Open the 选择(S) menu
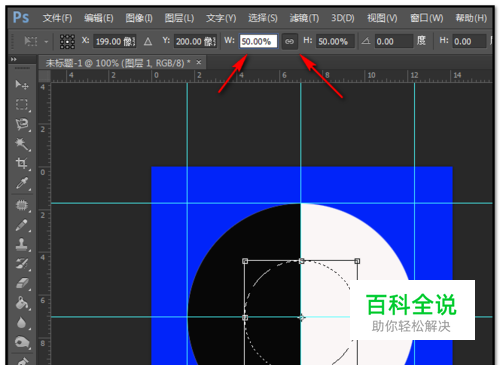This screenshot has width=500, height=365. pos(263,18)
